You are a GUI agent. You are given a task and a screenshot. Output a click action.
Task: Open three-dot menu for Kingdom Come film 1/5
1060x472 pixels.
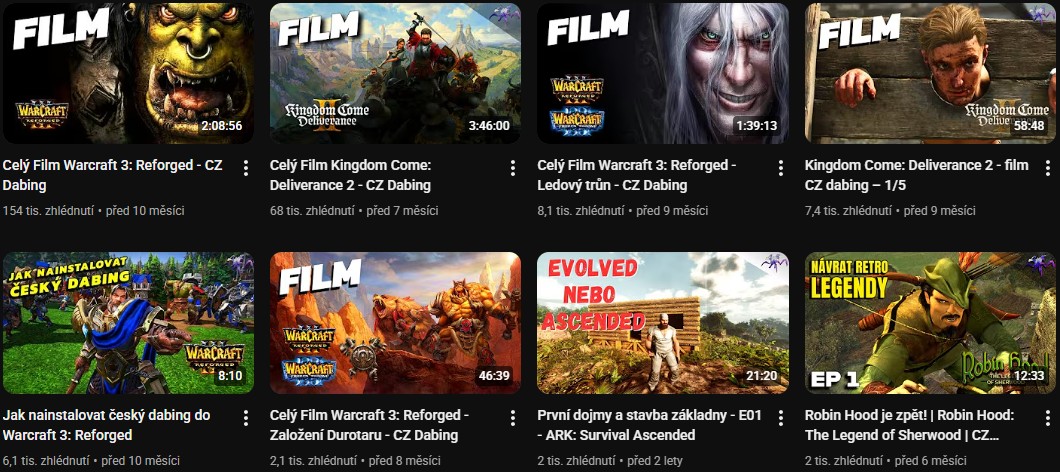pos(1048,168)
